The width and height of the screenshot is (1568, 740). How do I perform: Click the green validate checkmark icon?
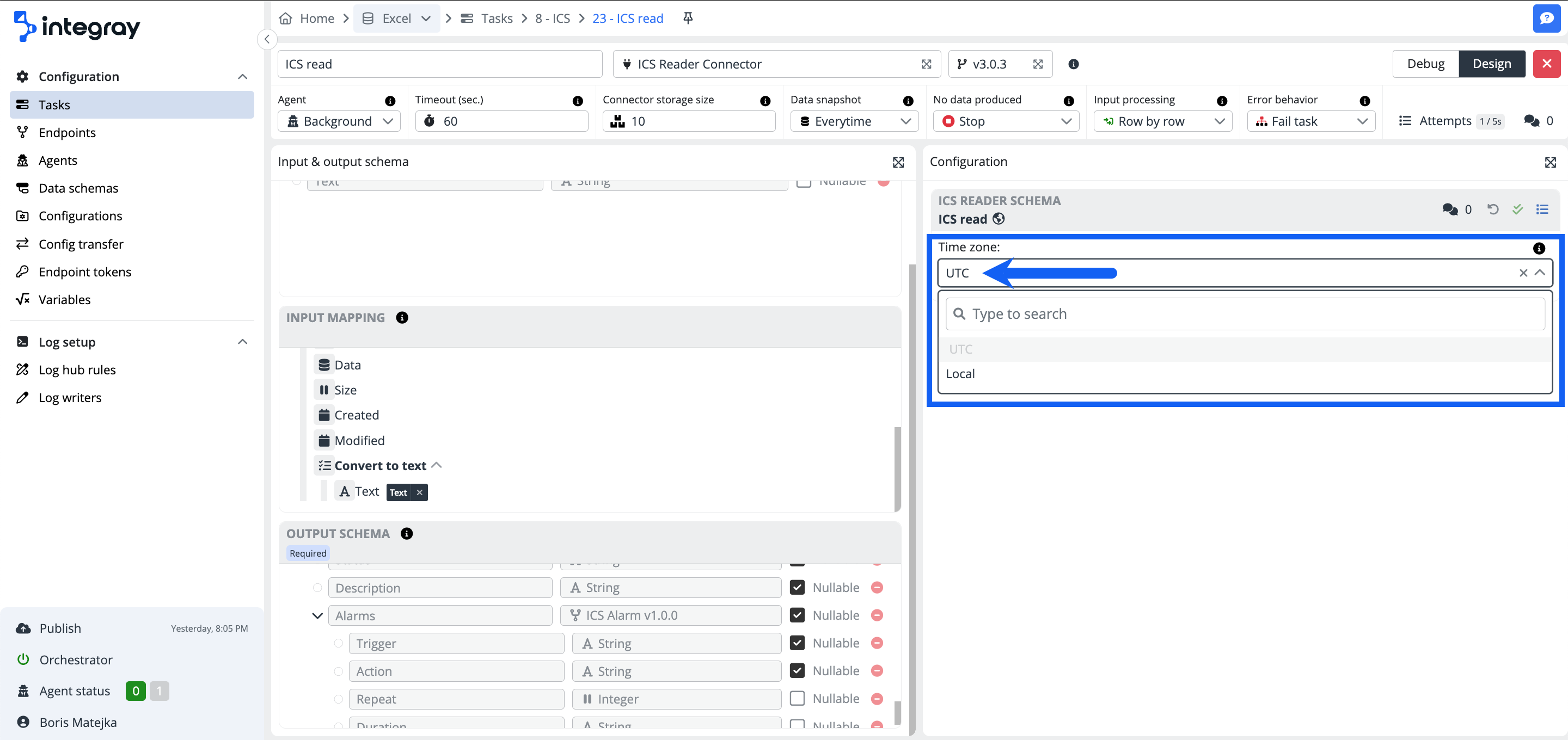[1517, 209]
